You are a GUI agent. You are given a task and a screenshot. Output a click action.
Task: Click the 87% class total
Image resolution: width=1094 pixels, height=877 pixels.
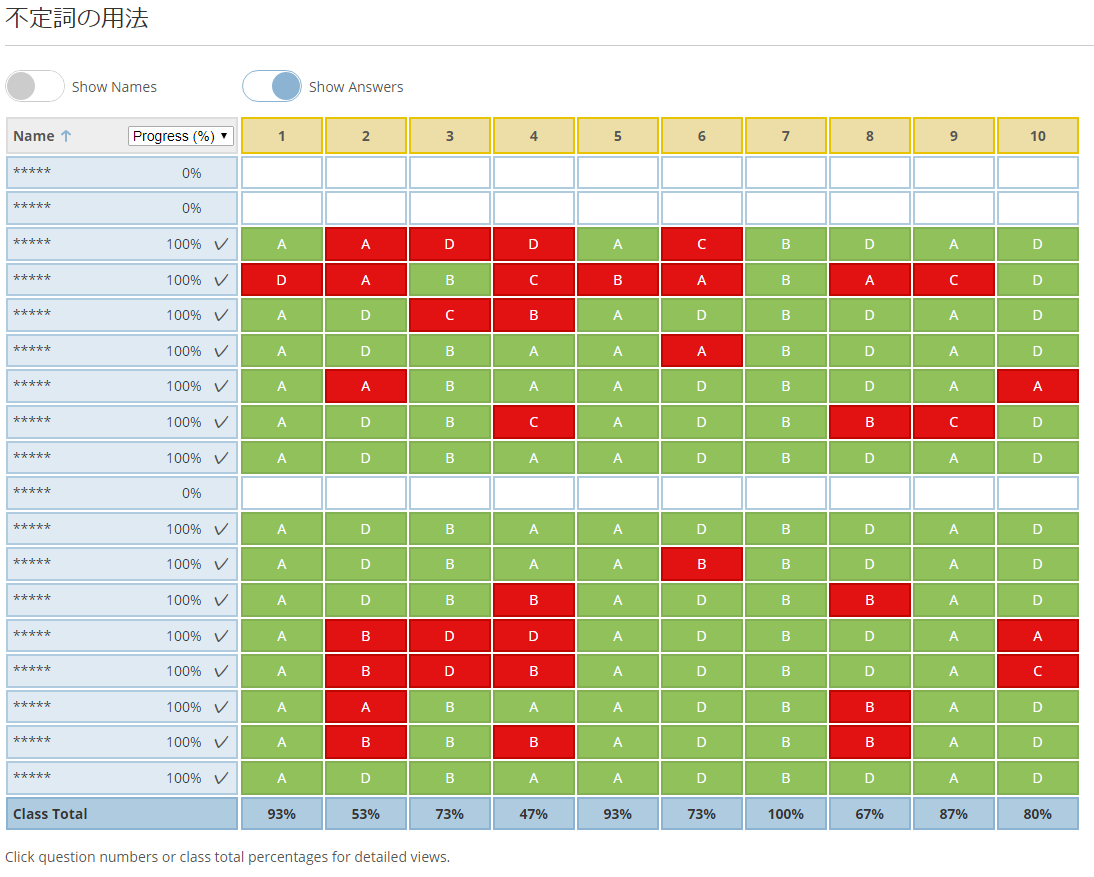pyautogui.click(x=954, y=814)
